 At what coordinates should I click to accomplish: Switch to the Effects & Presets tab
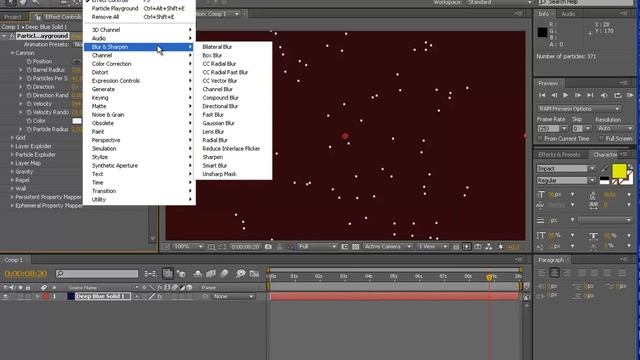pos(559,155)
